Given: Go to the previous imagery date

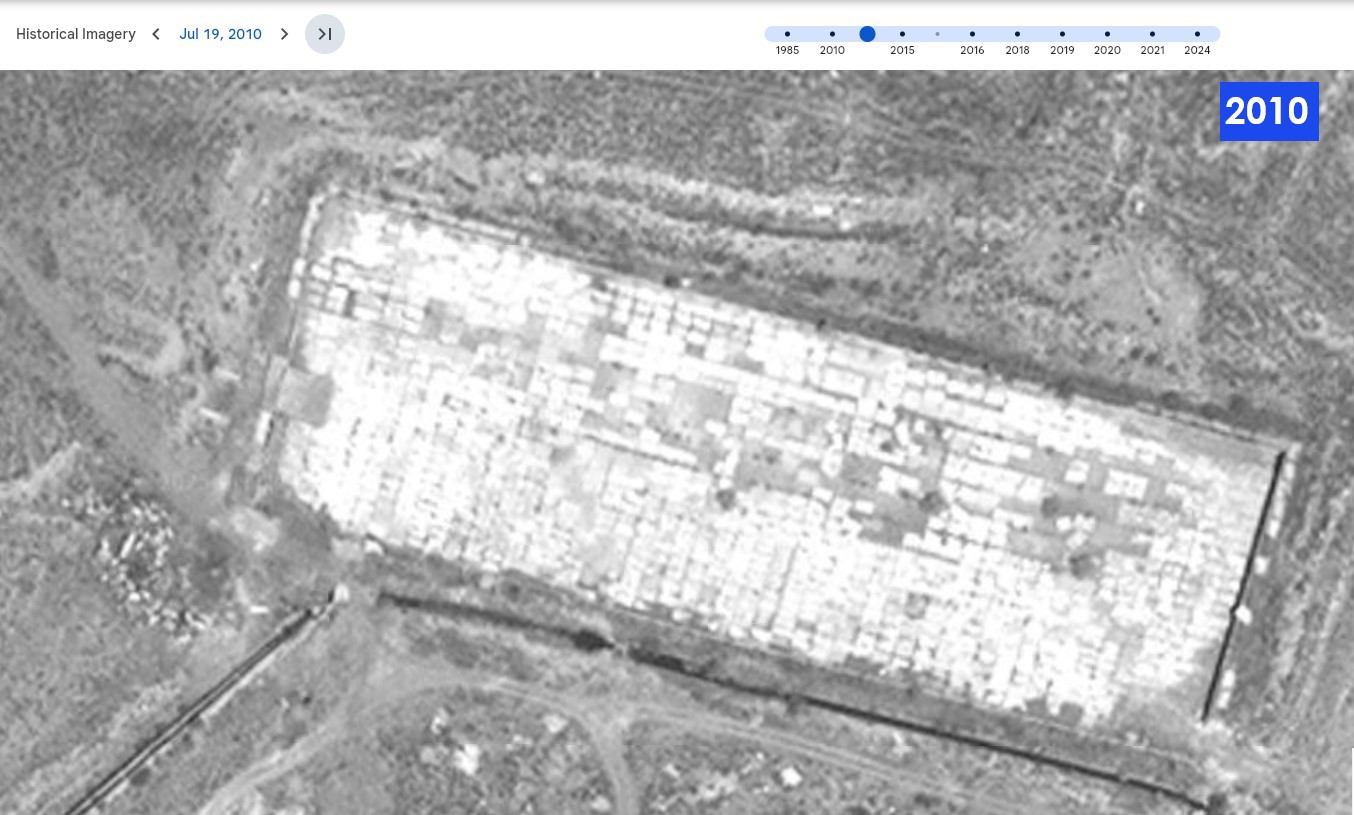Looking at the screenshot, I should coord(156,34).
